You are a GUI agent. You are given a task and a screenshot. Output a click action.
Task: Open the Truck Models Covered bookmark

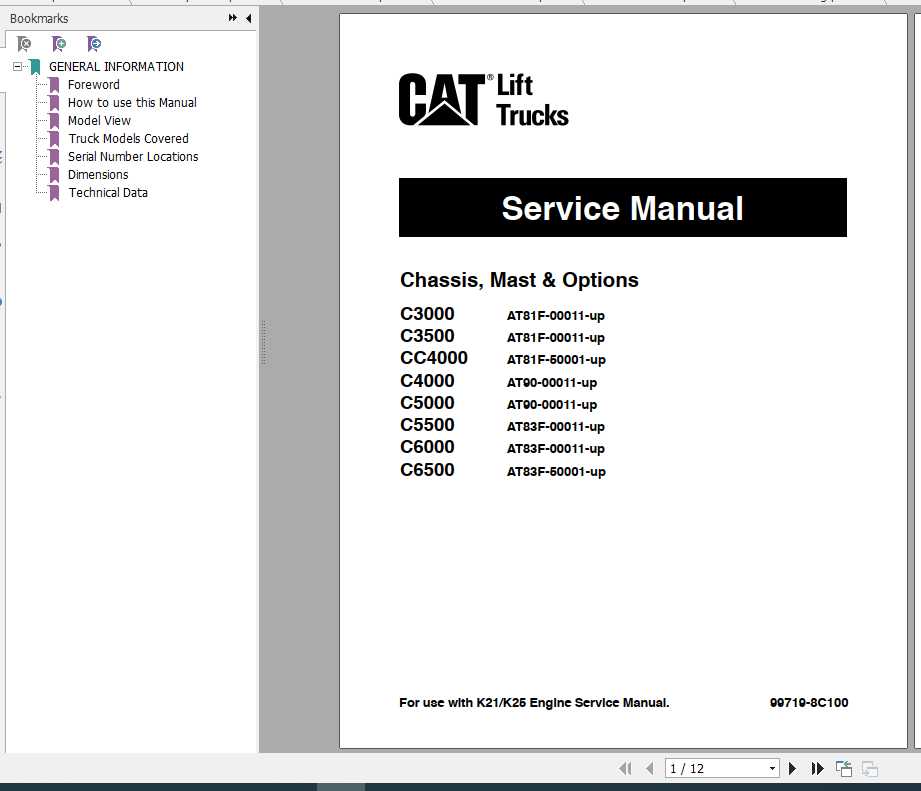[x=129, y=139]
